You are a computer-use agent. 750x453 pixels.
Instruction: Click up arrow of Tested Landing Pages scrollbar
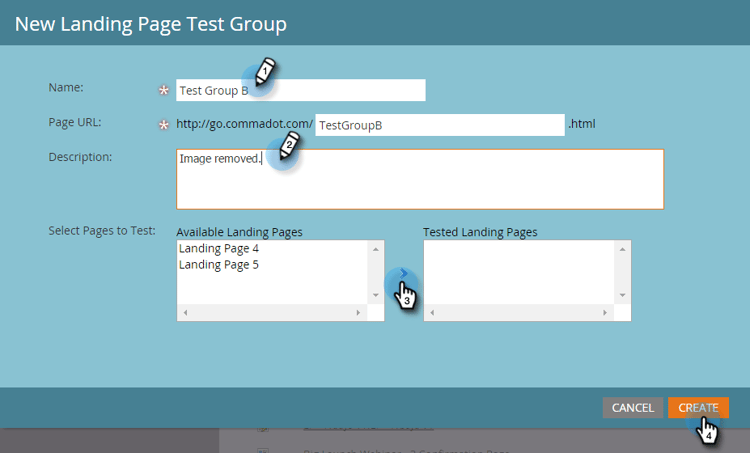coord(622,249)
